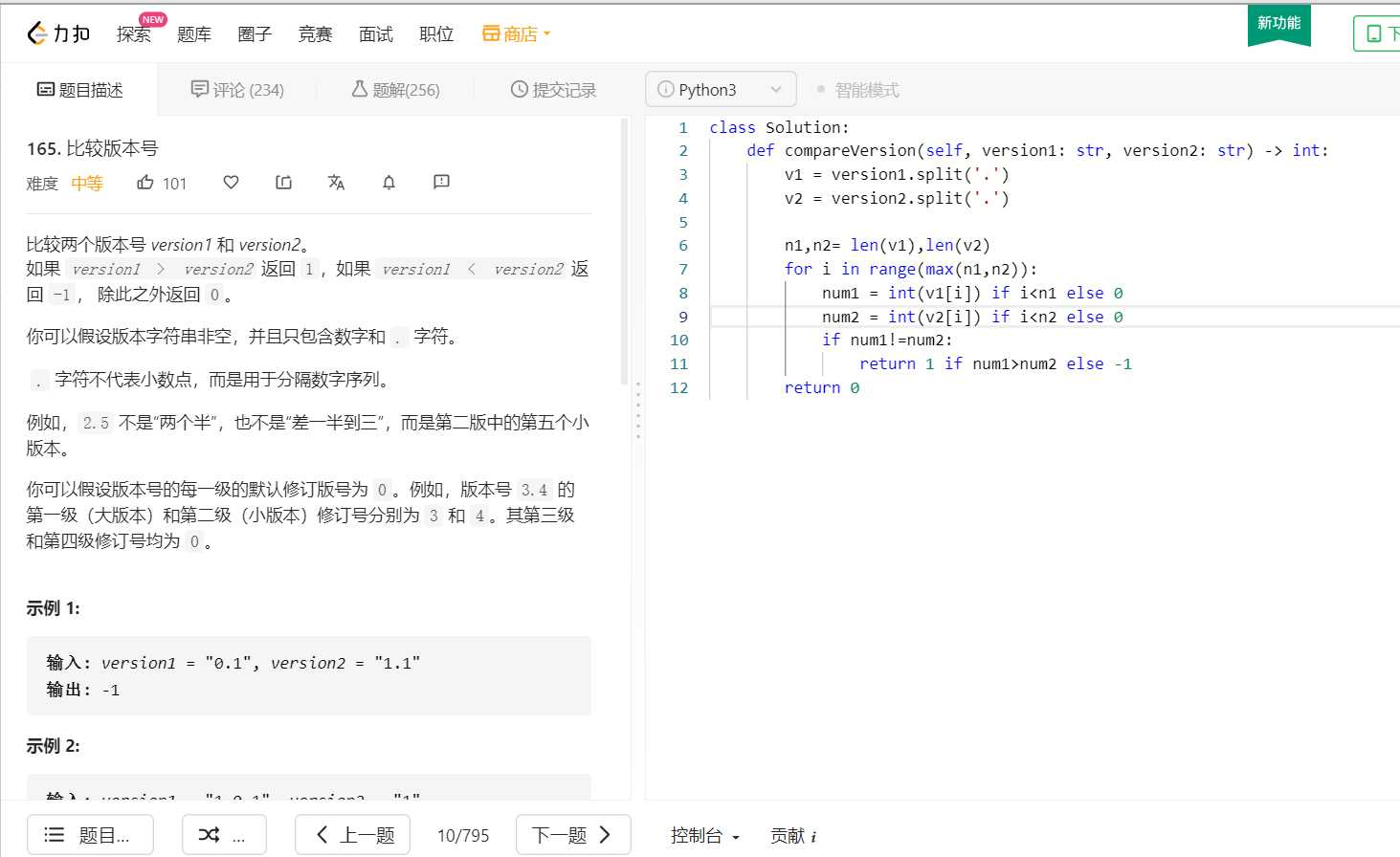Click the 'def compareVersion' code line
1400x857 pixels.
tap(1037, 150)
